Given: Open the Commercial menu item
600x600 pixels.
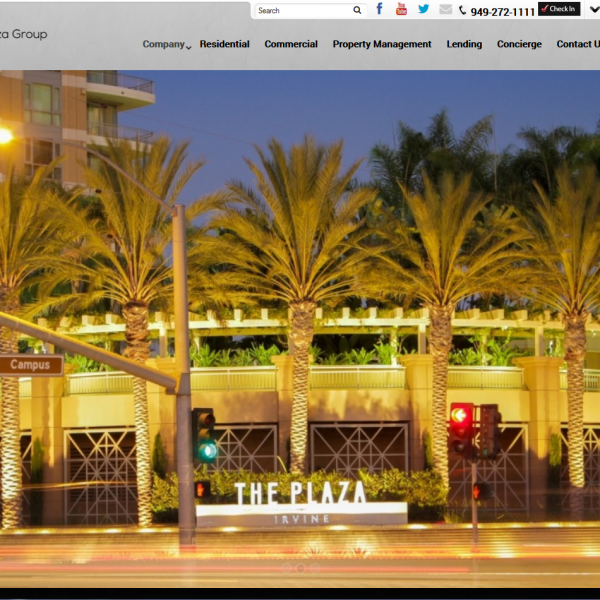Looking at the screenshot, I should (x=291, y=44).
